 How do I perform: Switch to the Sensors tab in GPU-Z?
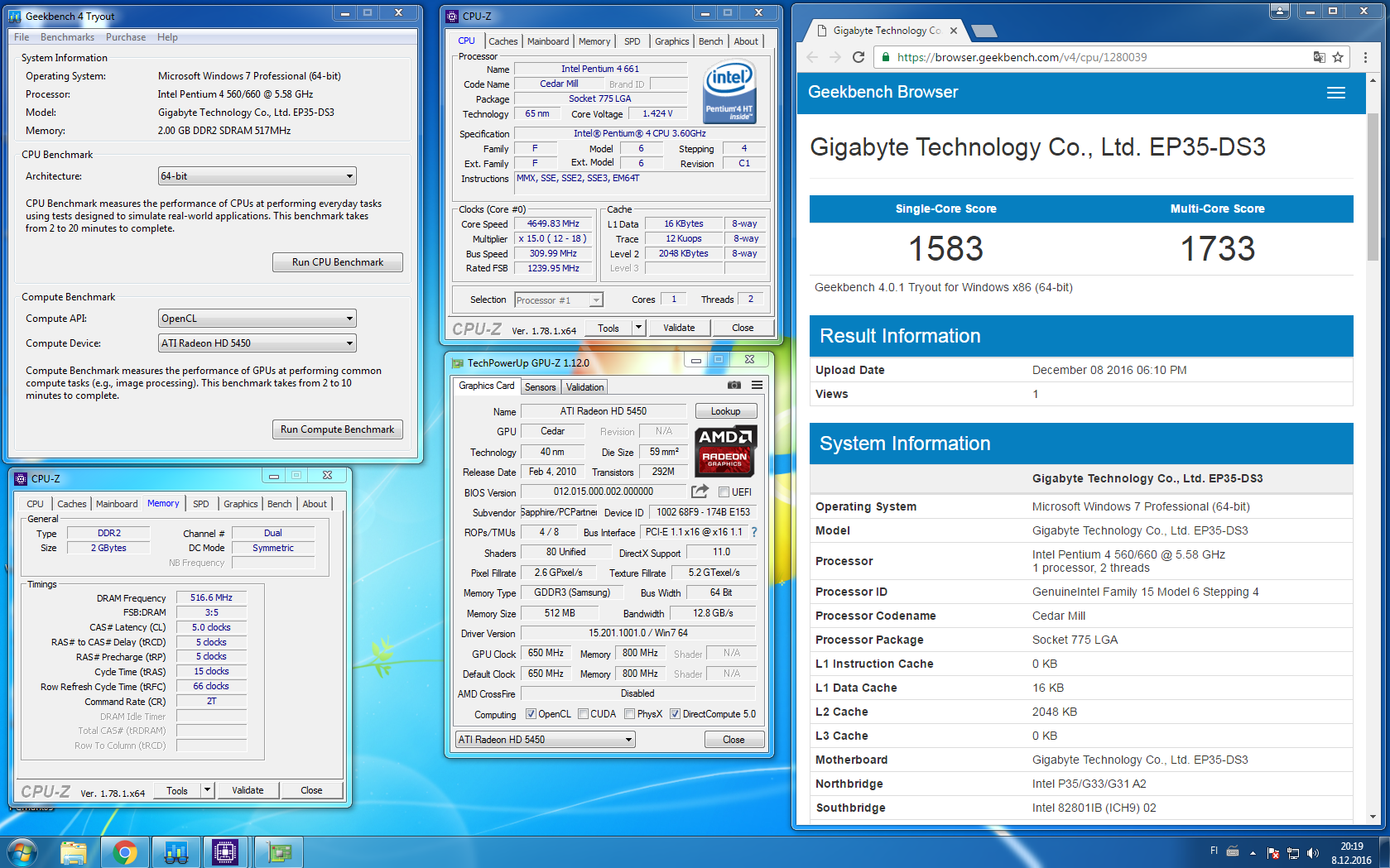[541, 387]
